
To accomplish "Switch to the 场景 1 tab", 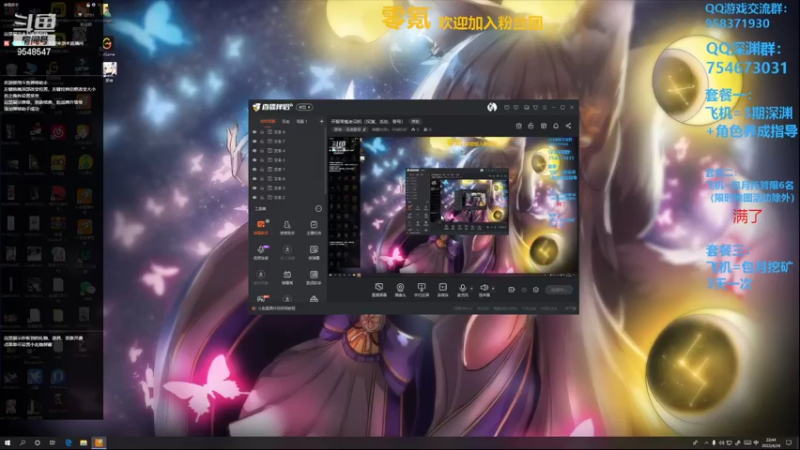I will [302, 121].
